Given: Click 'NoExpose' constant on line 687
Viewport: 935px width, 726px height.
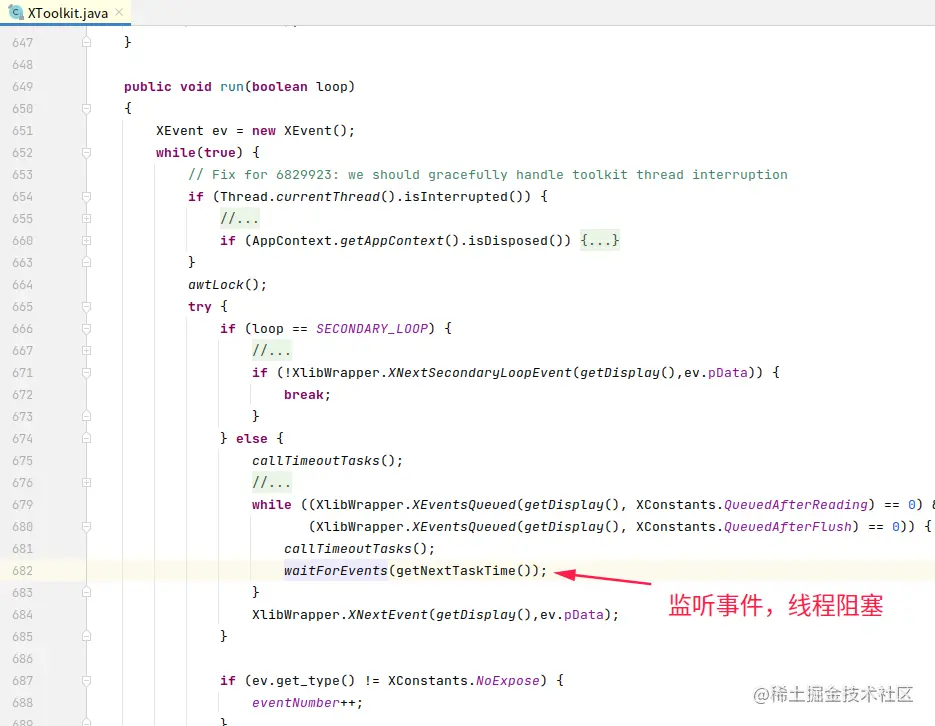Looking at the screenshot, I should (507, 681).
